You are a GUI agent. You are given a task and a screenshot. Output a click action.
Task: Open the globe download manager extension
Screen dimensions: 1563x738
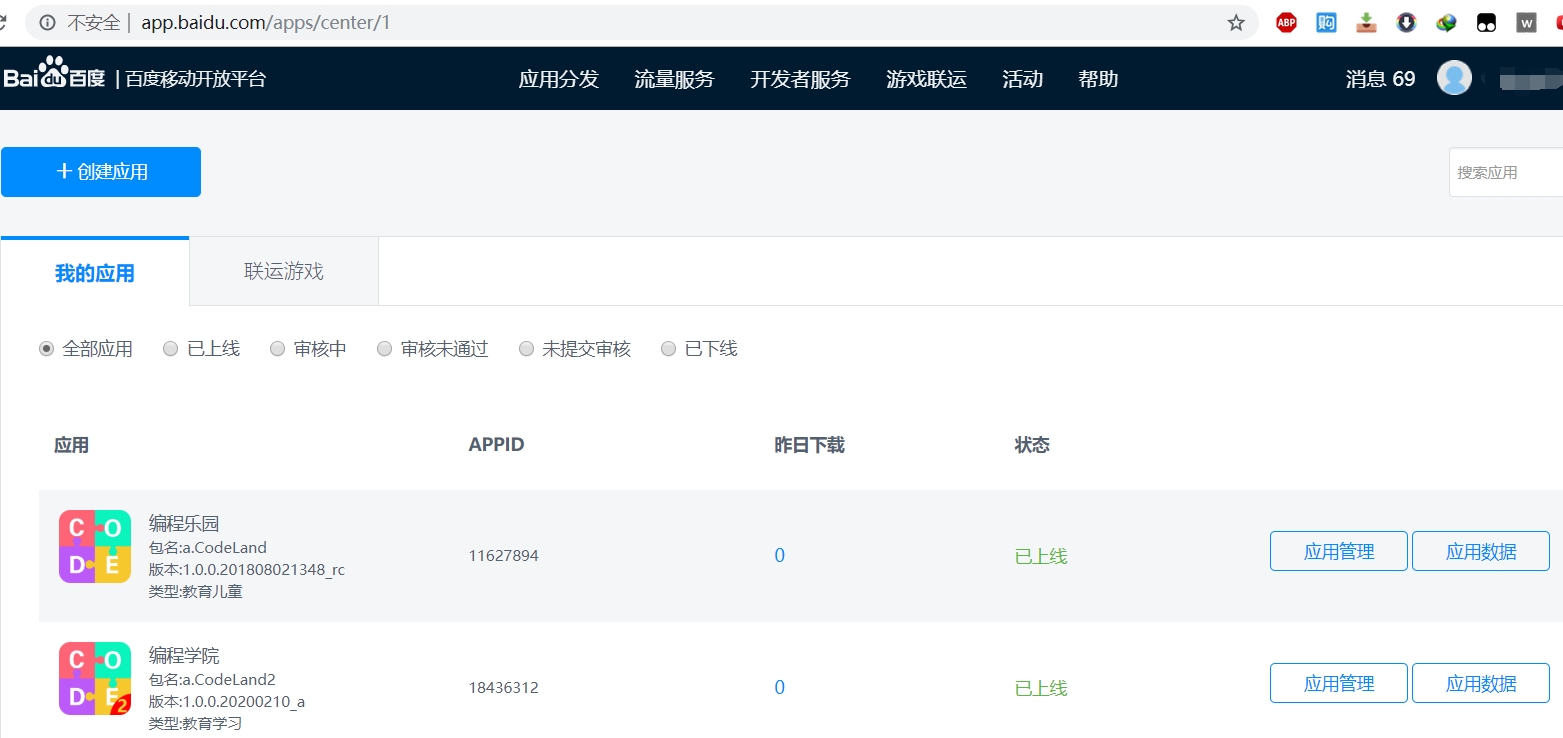pyautogui.click(x=1446, y=22)
